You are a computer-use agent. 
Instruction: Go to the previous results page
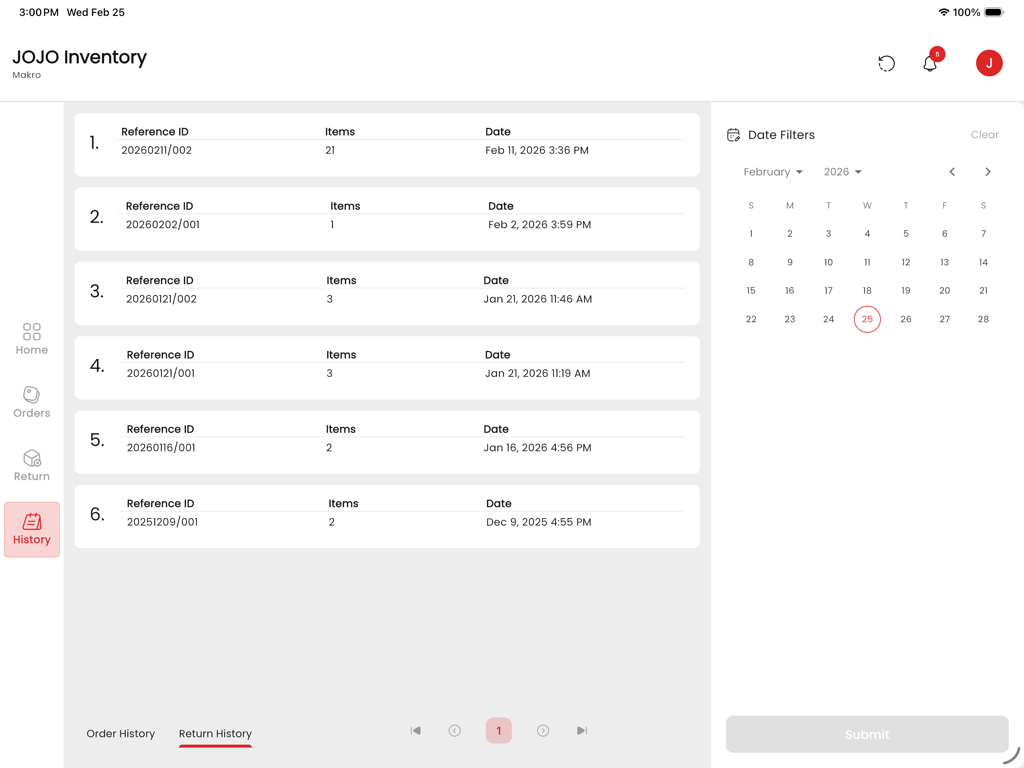[455, 731]
